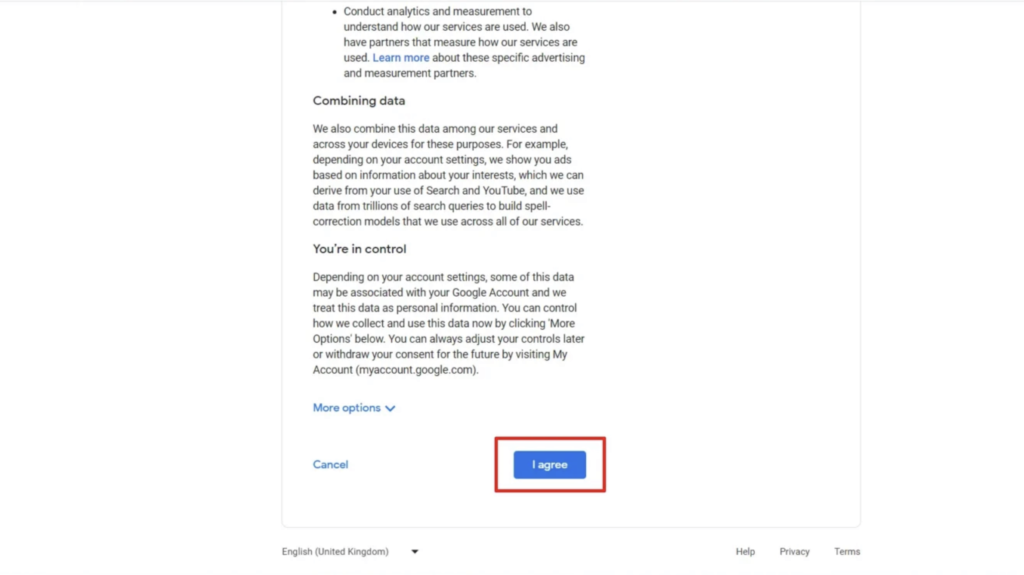Expand the More options section
This screenshot has width=1024, height=575.
click(354, 408)
